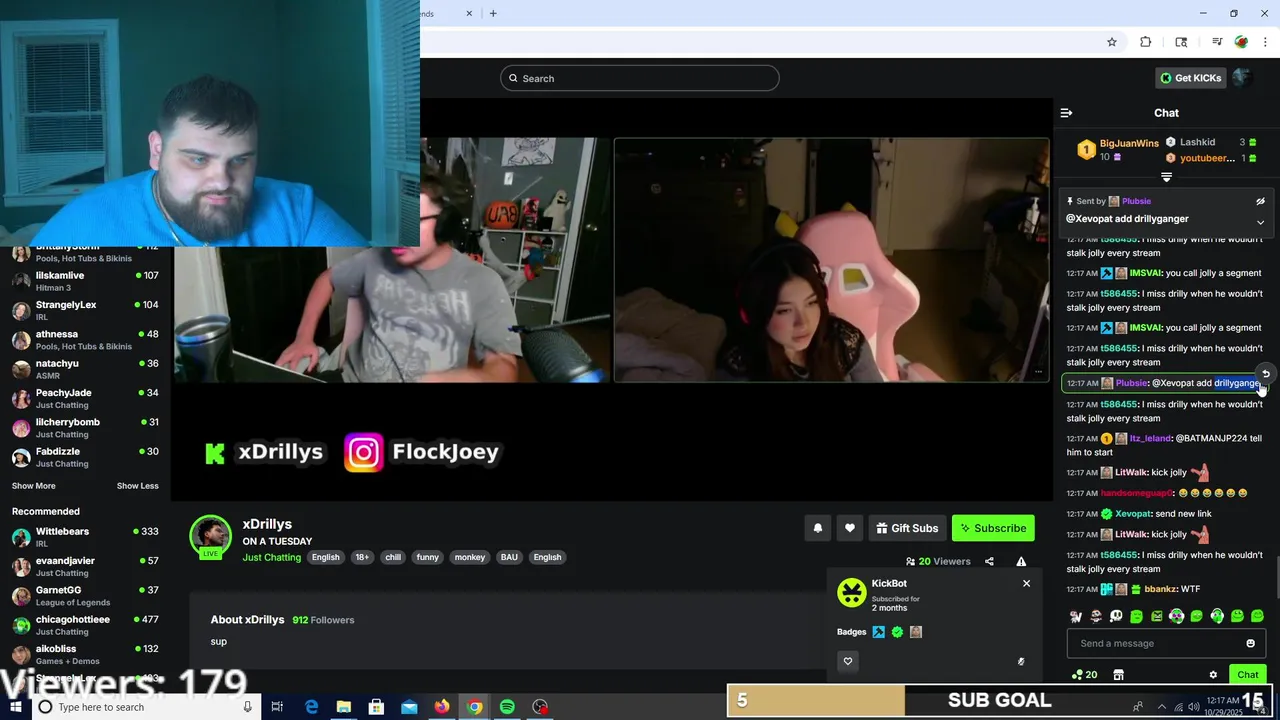The width and height of the screenshot is (1280, 720).
Task: Open the recommended GarnetGG channel
Action: pos(86,596)
